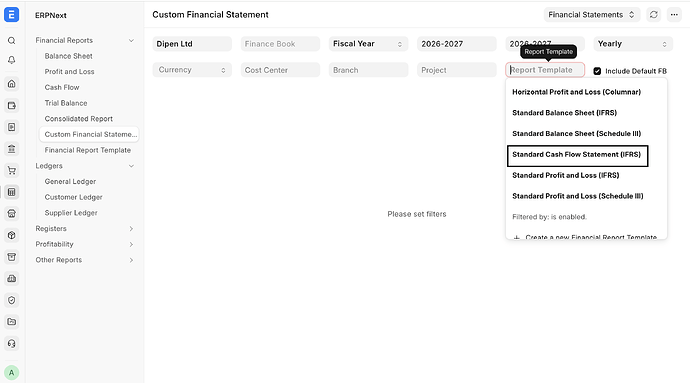Open the Yearly periodicity dropdown
The image size is (690, 383).
click(633, 44)
